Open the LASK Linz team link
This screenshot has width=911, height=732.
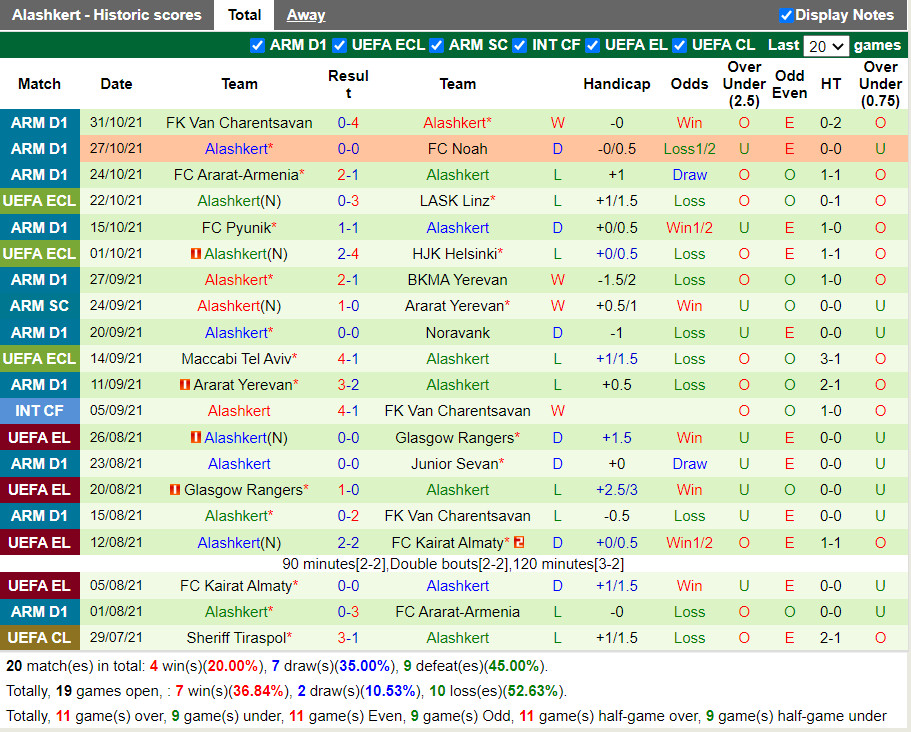(x=456, y=201)
